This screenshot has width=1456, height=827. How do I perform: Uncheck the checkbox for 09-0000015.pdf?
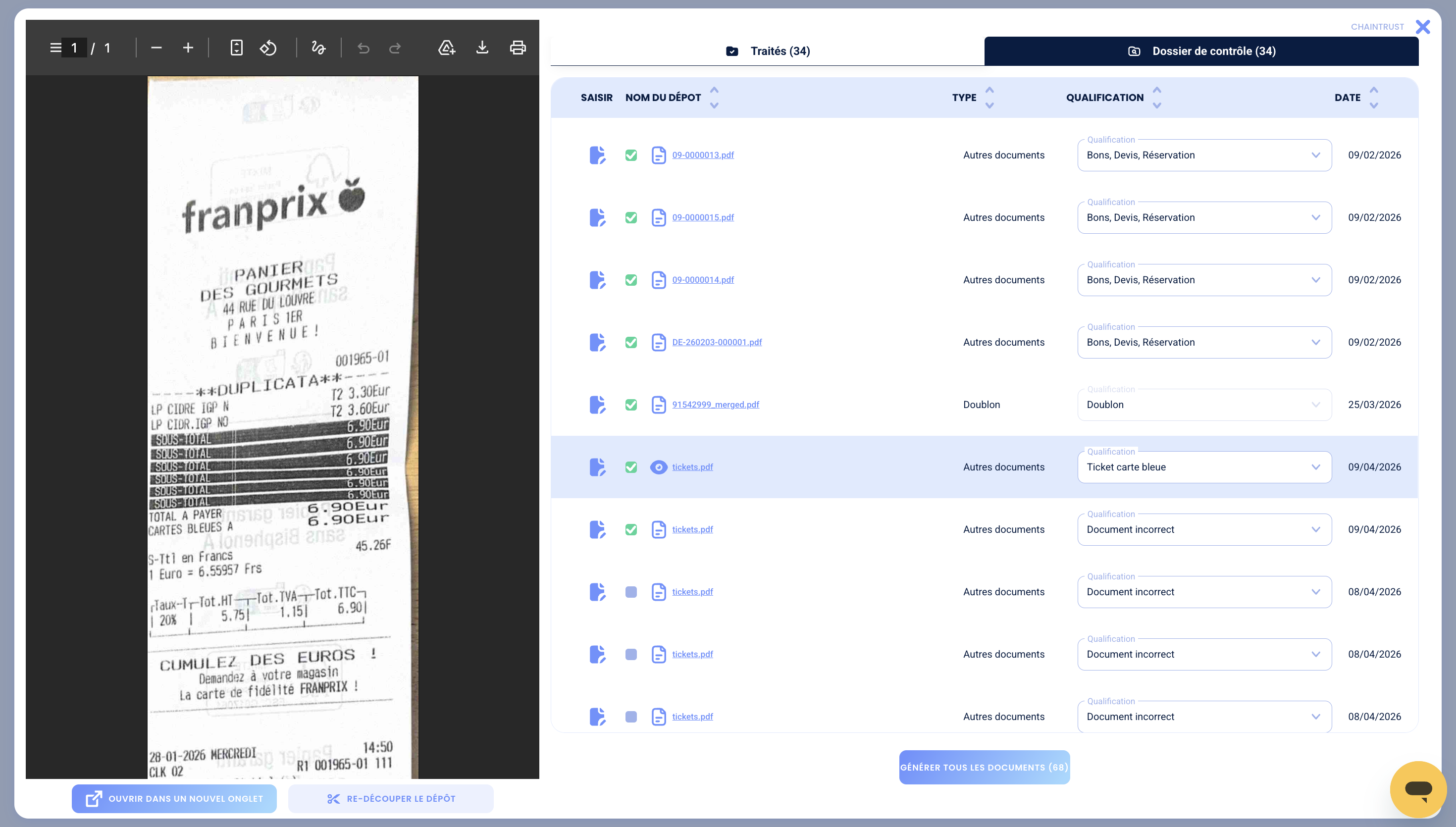(x=631, y=217)
